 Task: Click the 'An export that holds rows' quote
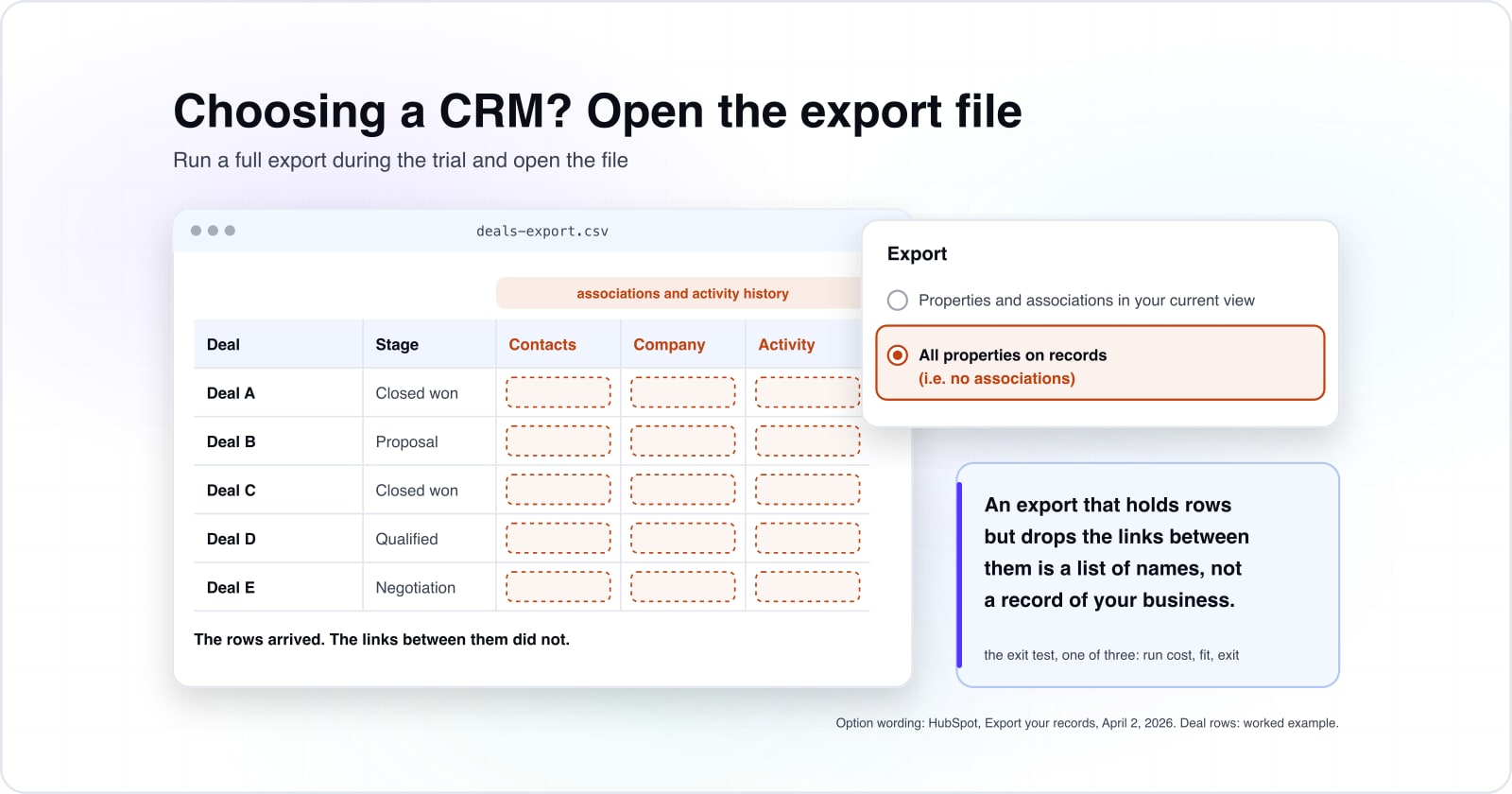(x=1116, y=552)
